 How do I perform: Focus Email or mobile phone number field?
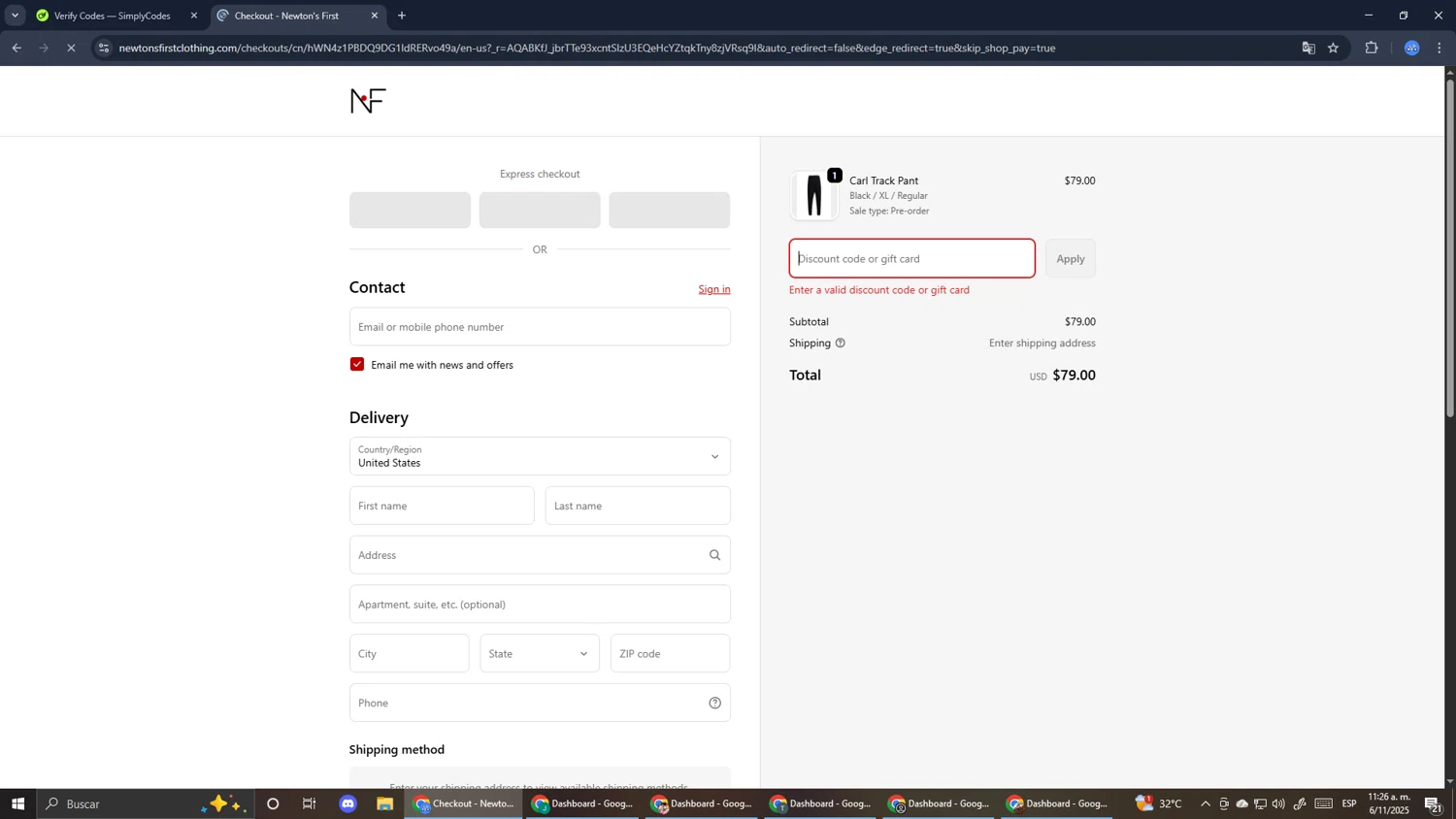(x=540, y=327)
